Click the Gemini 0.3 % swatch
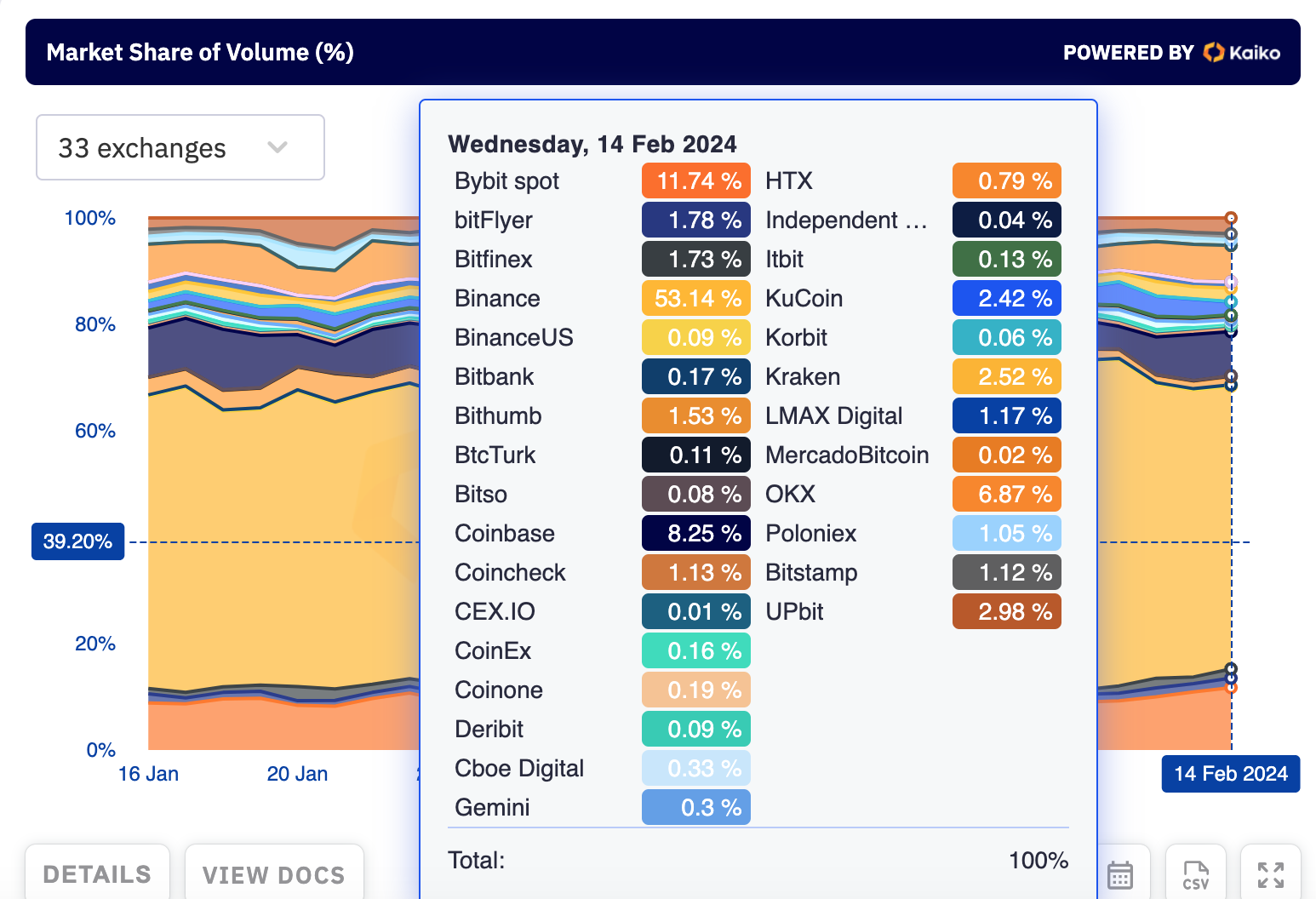The height and width of the screenshot is (899, 1316). pos(696,808)
